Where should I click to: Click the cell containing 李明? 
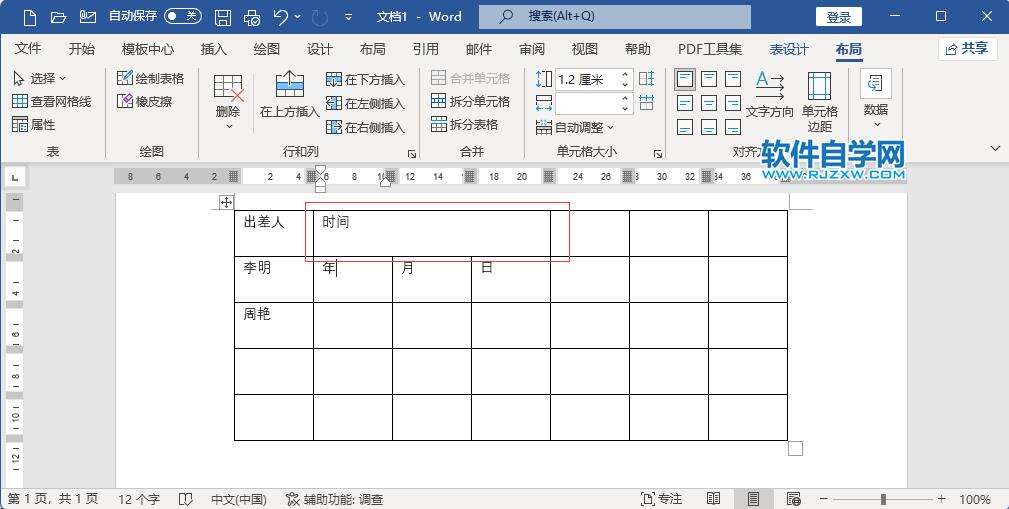coord(273,279)
